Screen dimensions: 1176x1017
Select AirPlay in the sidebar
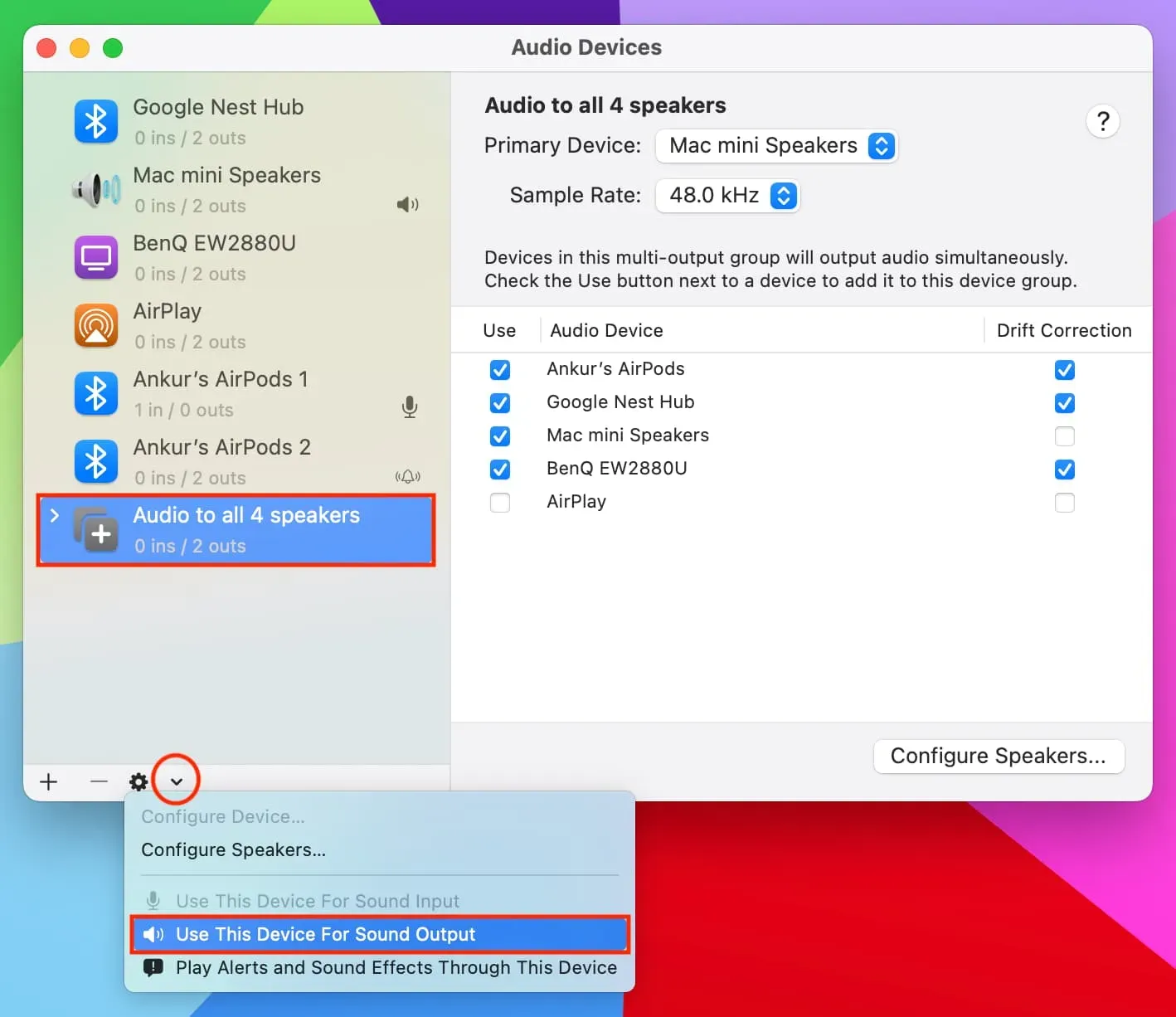[x=236, y=326]
